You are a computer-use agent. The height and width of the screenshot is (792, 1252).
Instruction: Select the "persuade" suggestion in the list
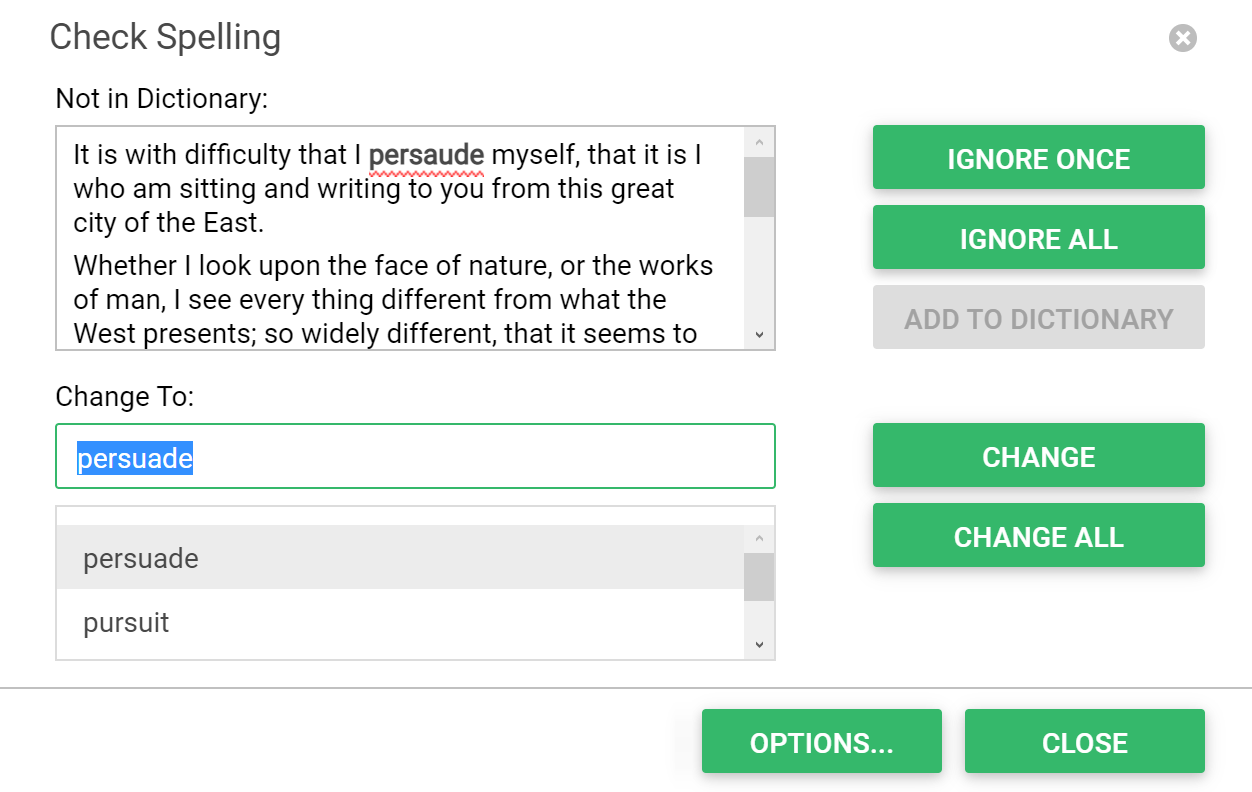click(x=400, y=558)
